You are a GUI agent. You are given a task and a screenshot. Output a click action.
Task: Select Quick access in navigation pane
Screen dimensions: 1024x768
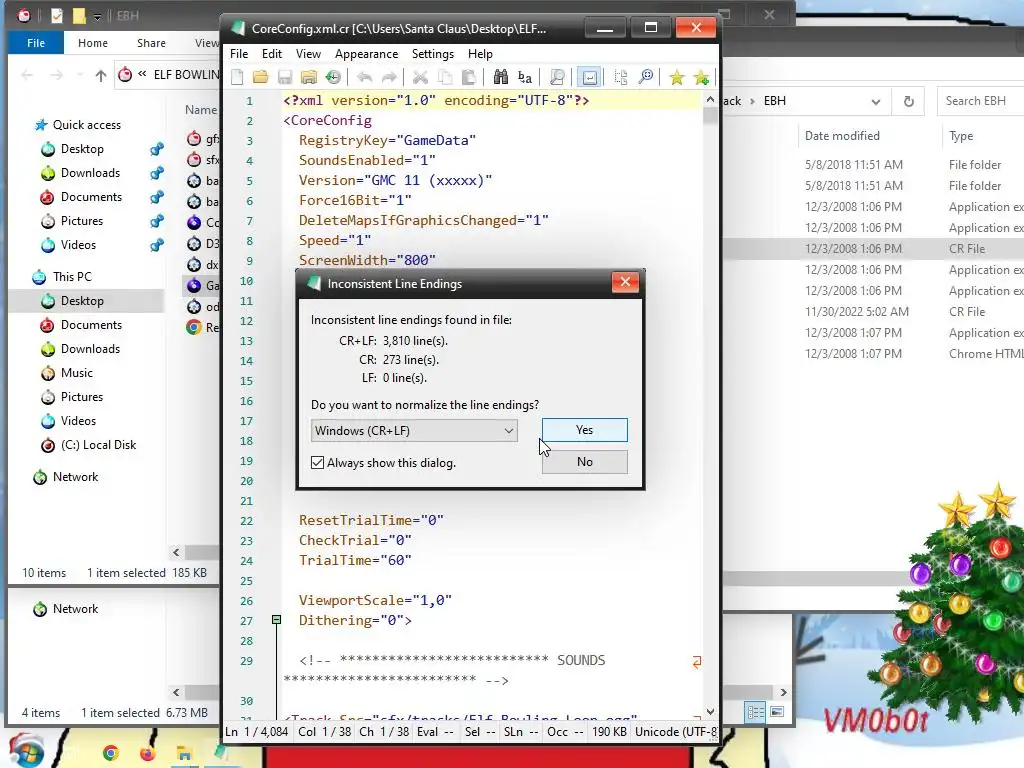[86, 125]
